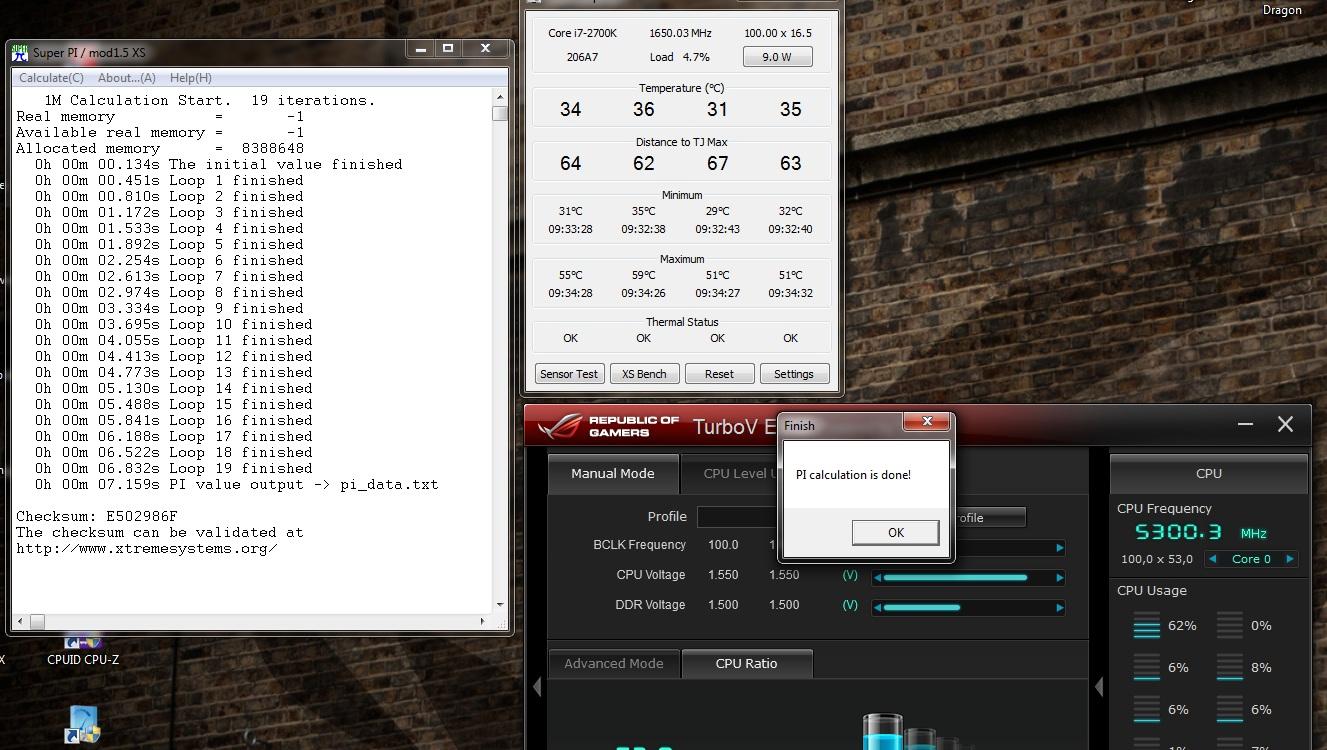Screen dimensions: 1327x750
Task: Click the Super PI vertical scrollbar down arrow
Action: click(x=500, y=605)
